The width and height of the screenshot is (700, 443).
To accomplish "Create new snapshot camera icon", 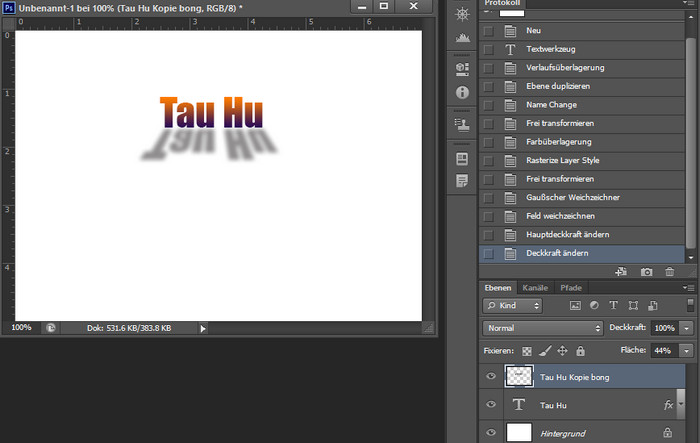I will coord(646,272).
